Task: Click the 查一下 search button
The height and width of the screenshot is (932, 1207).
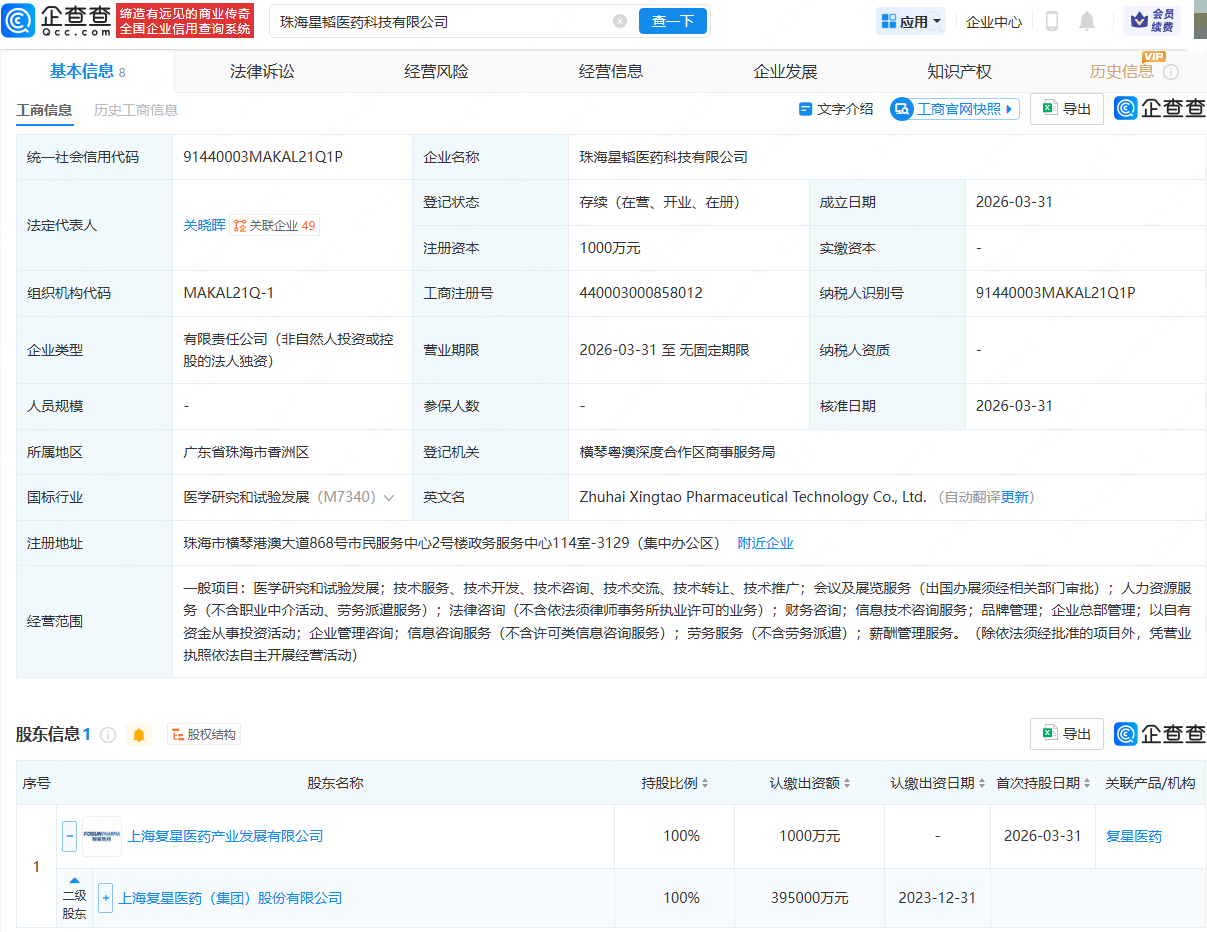Action: coord(672,21)
